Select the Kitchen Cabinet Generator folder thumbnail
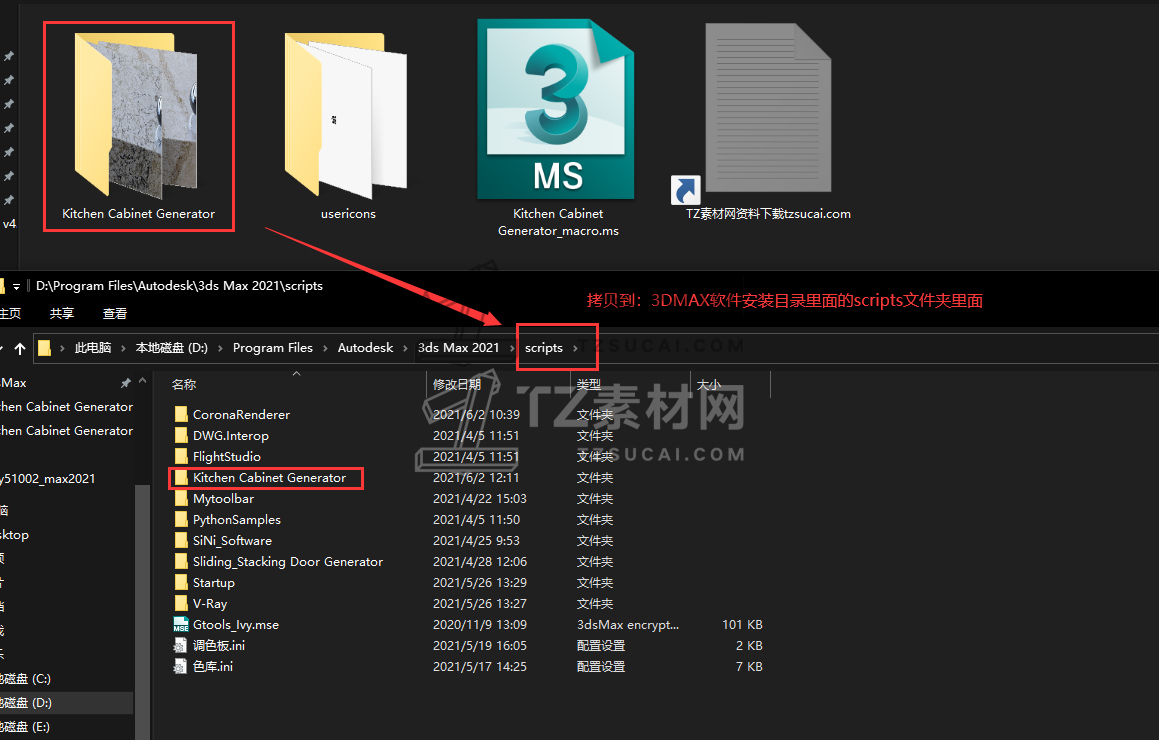1159x740 pixels. (137, 115)
